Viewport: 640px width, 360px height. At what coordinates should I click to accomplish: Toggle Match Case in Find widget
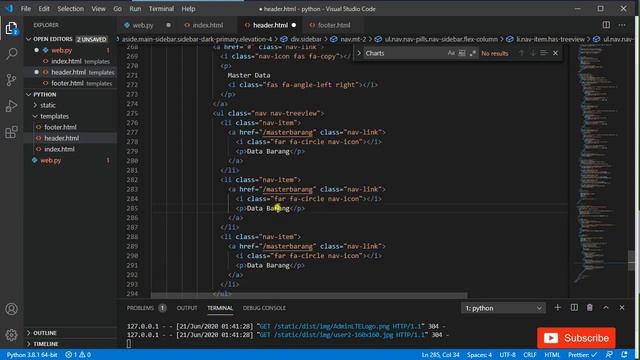(x=451, y=53)
